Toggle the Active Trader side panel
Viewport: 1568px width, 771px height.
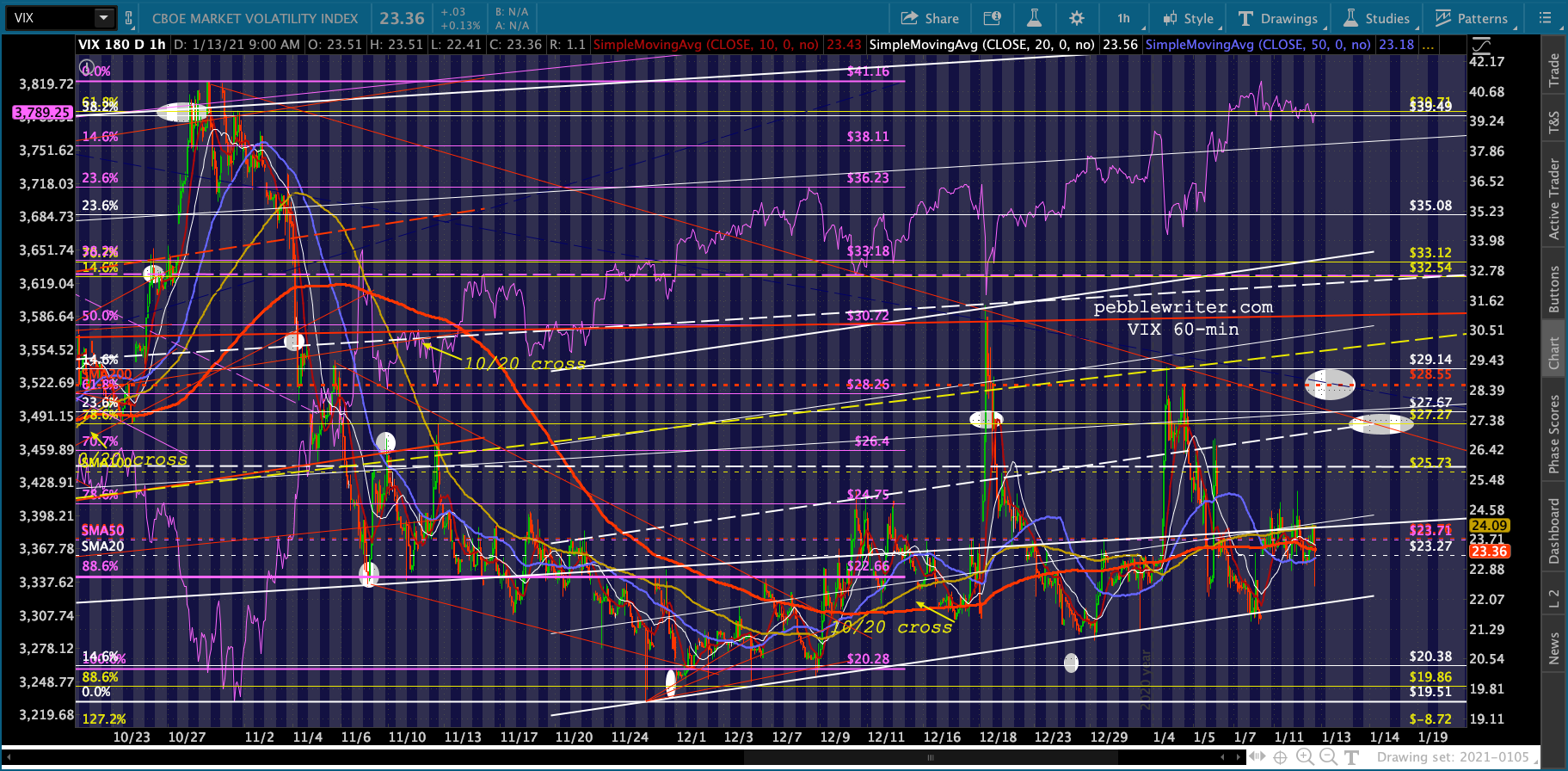point(1554,199)
